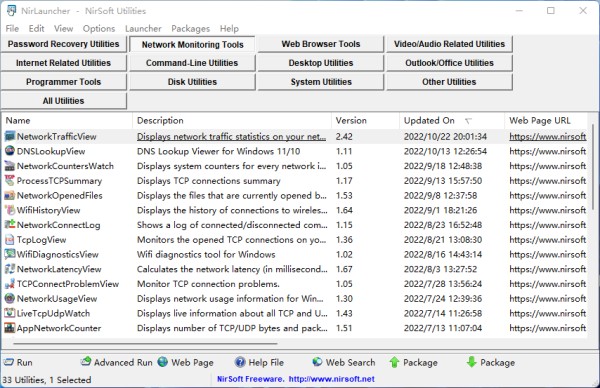Click the Run icon in the bottom toolbar

point(8,362)
